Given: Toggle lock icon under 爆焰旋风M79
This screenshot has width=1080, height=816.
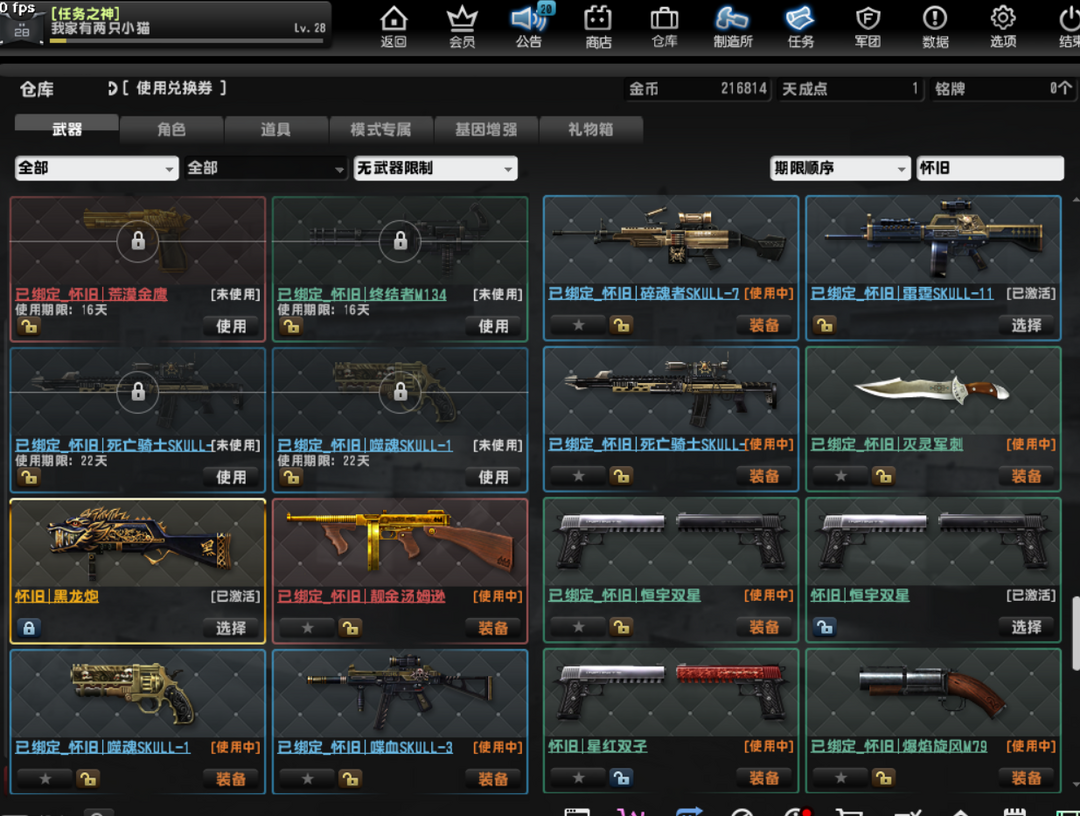Looking at the screenshot, I should pyautogui.click(x=883, y=777).
